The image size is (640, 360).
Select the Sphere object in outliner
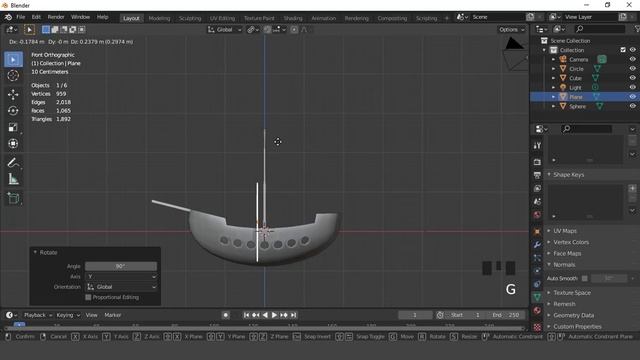(x=577, y=106)
